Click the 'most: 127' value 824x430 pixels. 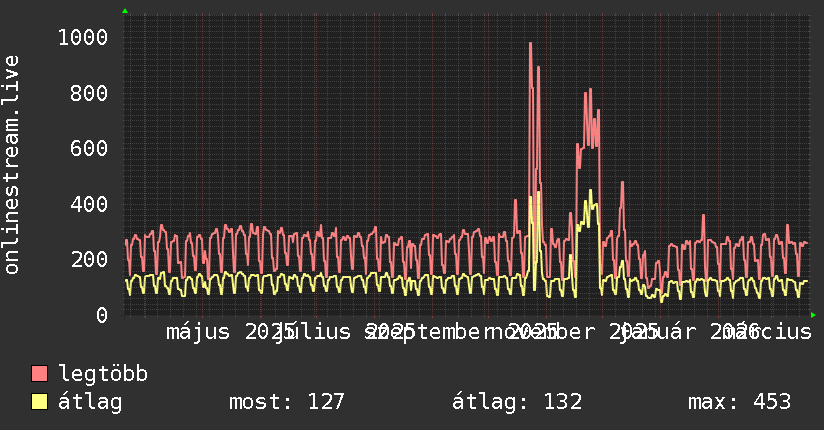[x=286, y=402]
